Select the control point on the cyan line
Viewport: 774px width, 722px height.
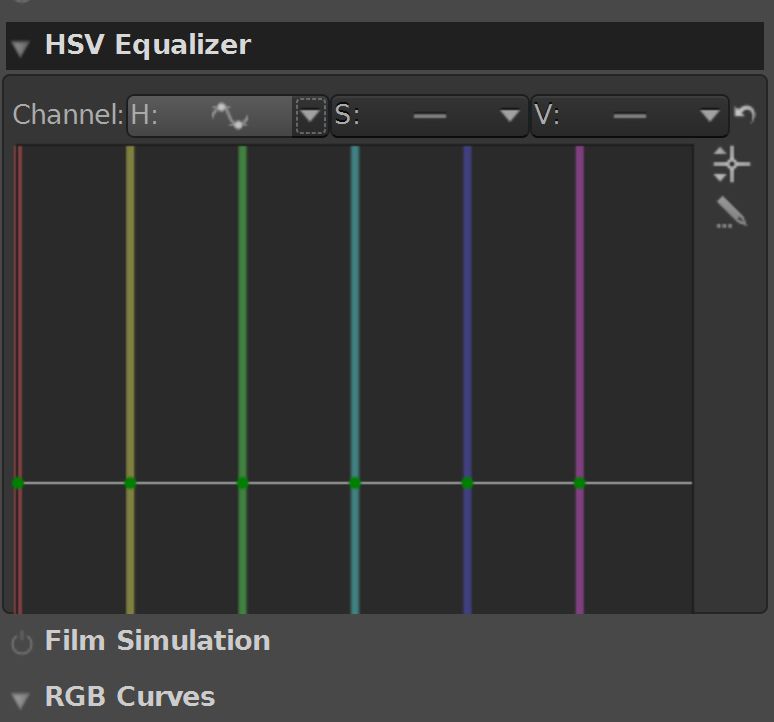[355, 483]
